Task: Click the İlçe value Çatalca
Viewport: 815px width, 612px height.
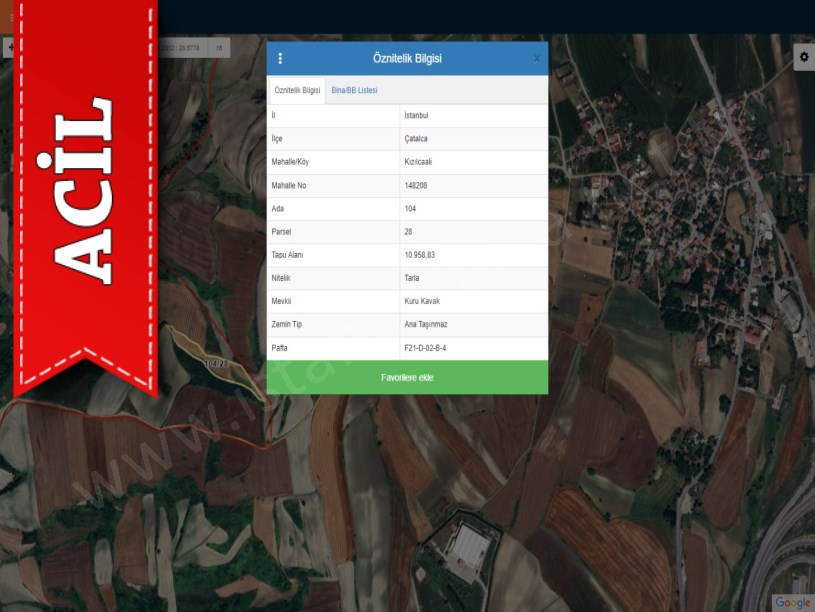Action: pyautogui.click(x=416, y=139)
